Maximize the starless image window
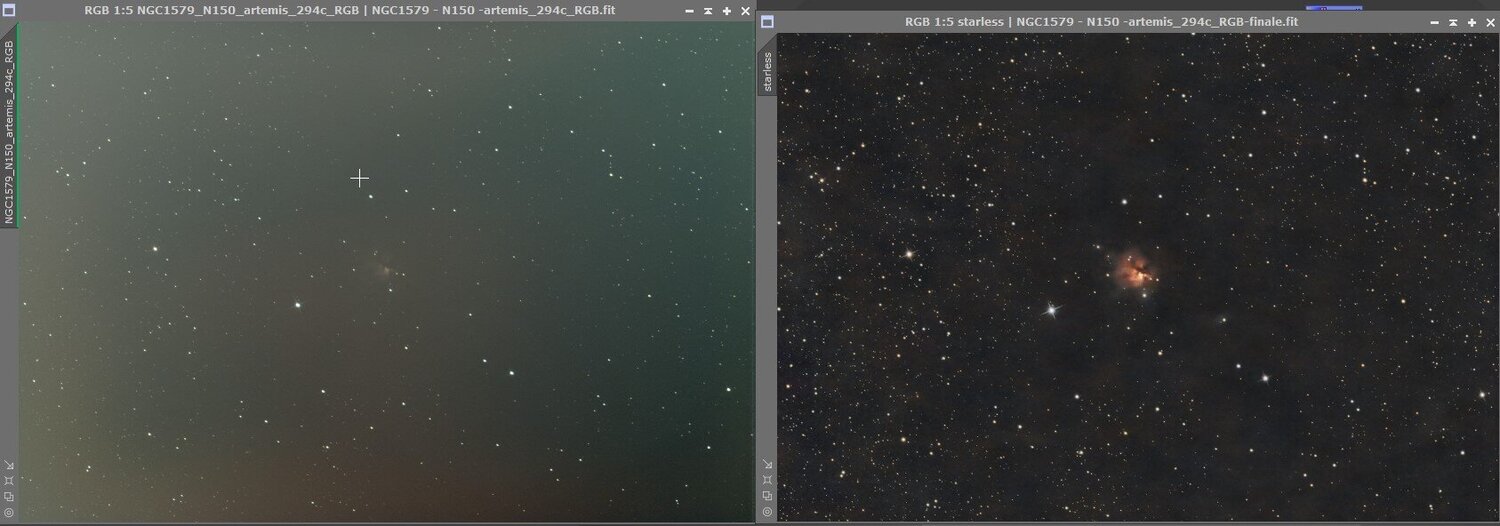The width and height of the screenshot is (1500, 526). click(x=1470, y=22)
